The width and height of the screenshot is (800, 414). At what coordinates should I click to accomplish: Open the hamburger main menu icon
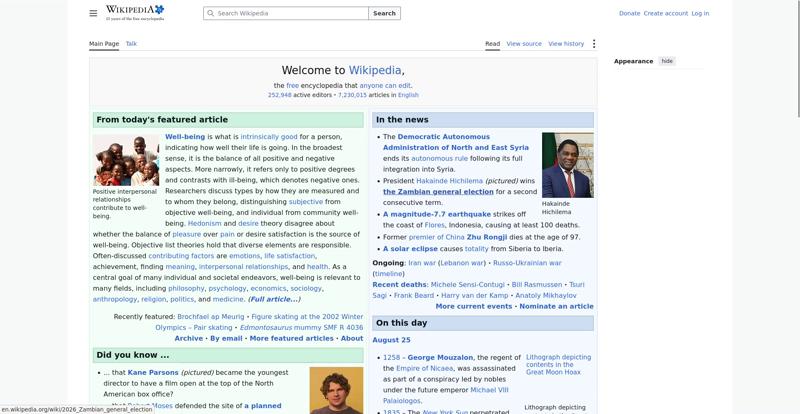coord(93,13)
